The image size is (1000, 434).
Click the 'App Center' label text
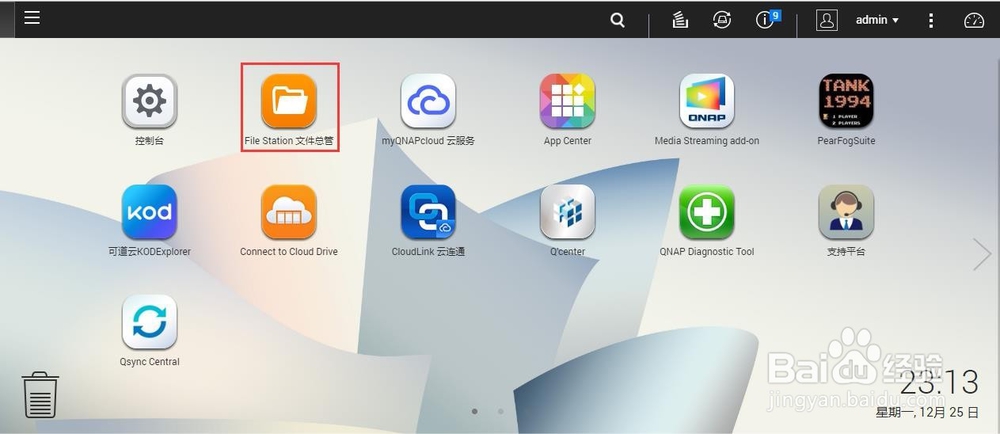(567, 141)
